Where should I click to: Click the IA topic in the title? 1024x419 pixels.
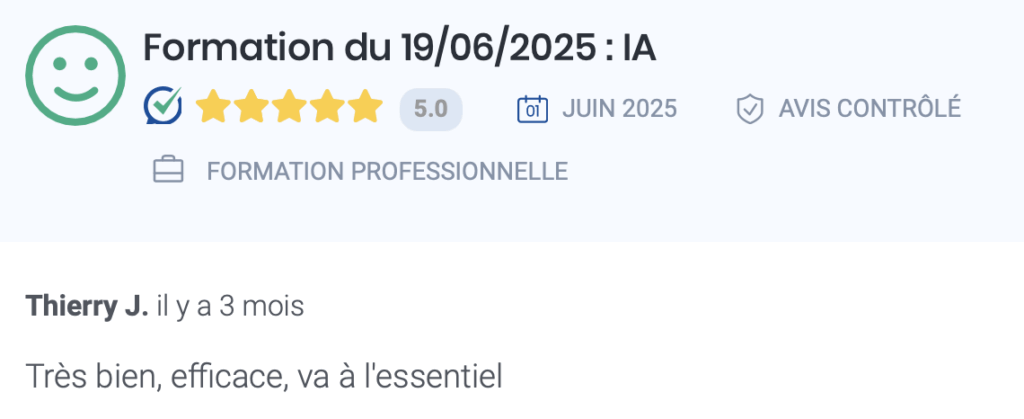point(639,47)
